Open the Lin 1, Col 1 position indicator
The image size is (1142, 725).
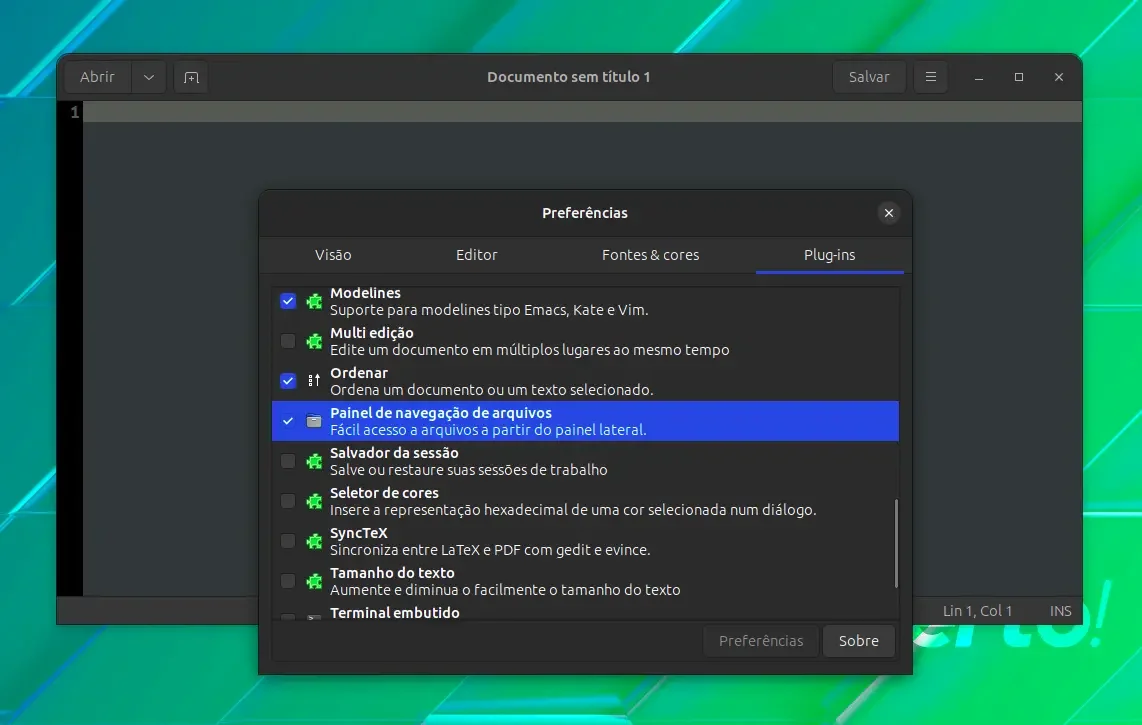tap(977, 611)
